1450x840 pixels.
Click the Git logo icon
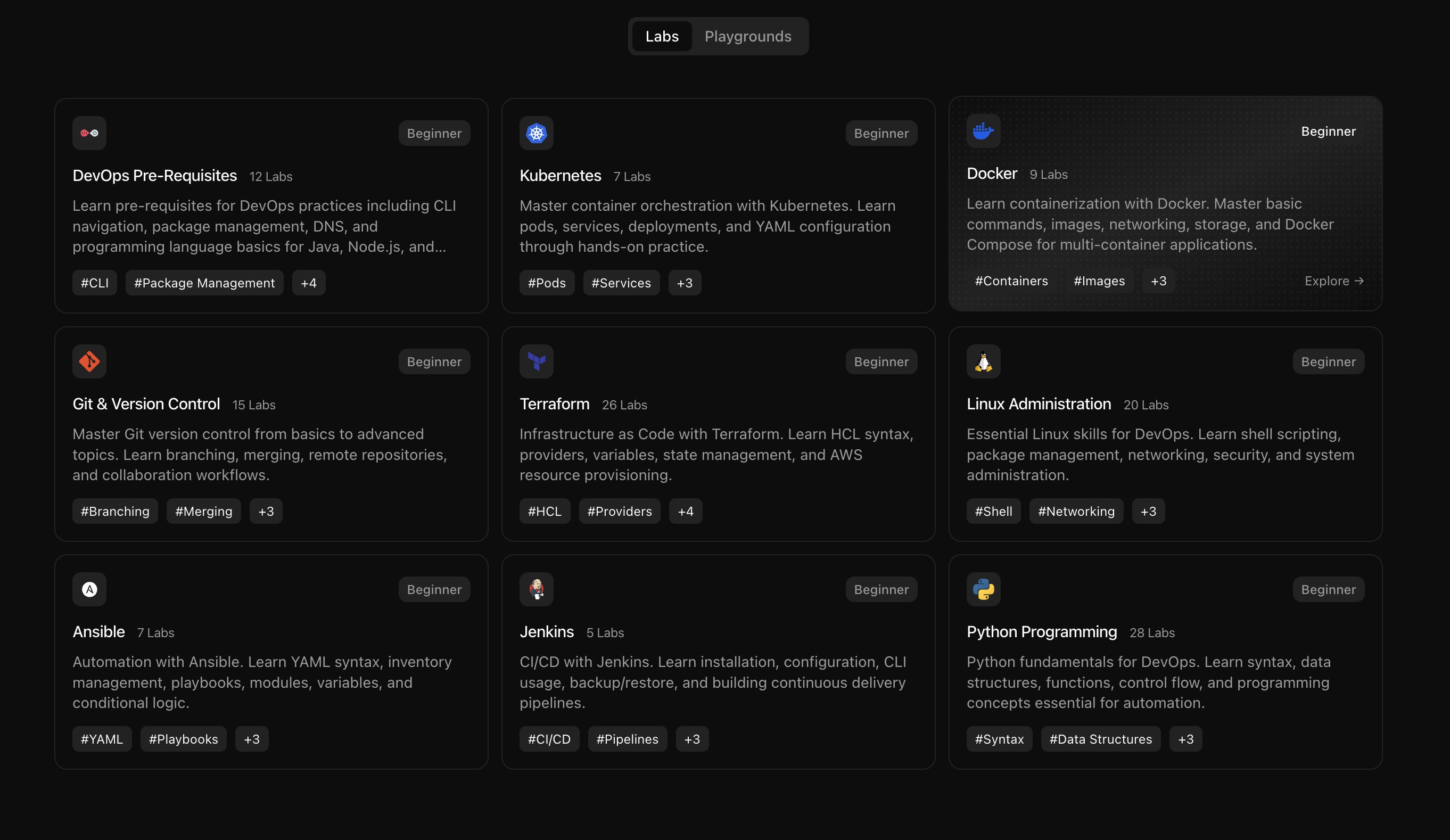(x=89, y=361)
